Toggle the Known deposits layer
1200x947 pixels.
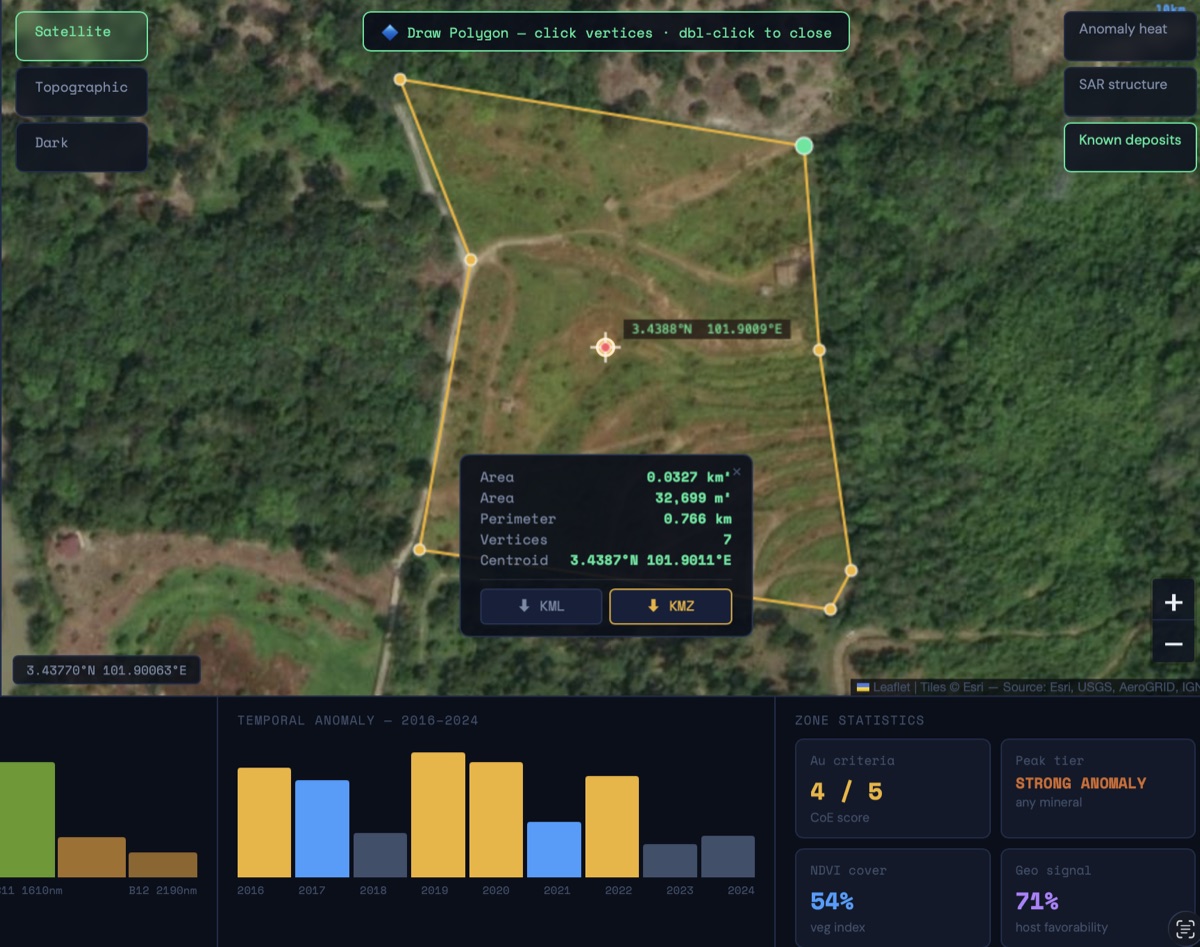(1129, 147)
